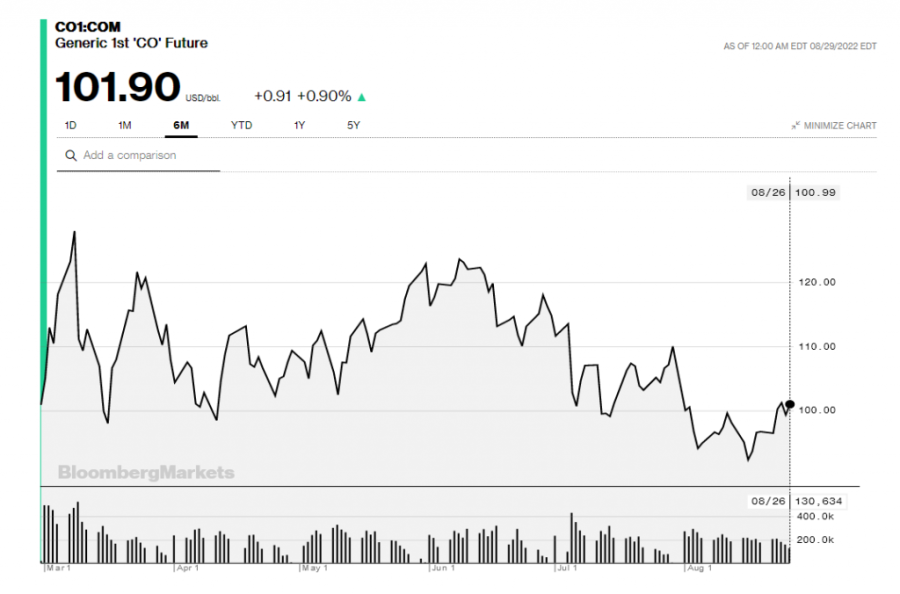Click the 120.00 price axis label
900x594 pixels.
[x=817, y=282]
